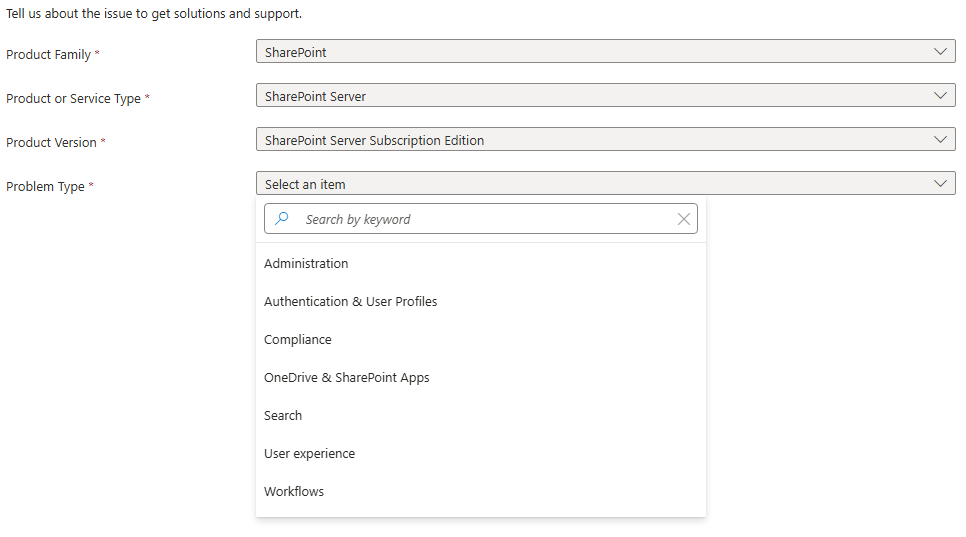Click the Subscription Edition chevron arrow
966x537 pixels.
pyautogui.click(x=940, y=140)
